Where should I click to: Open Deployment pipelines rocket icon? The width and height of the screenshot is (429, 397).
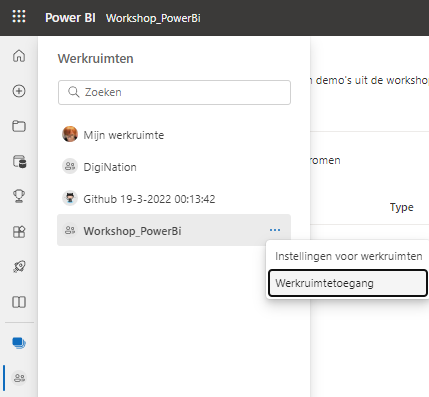pyautogui.click(x=19, y=266)
